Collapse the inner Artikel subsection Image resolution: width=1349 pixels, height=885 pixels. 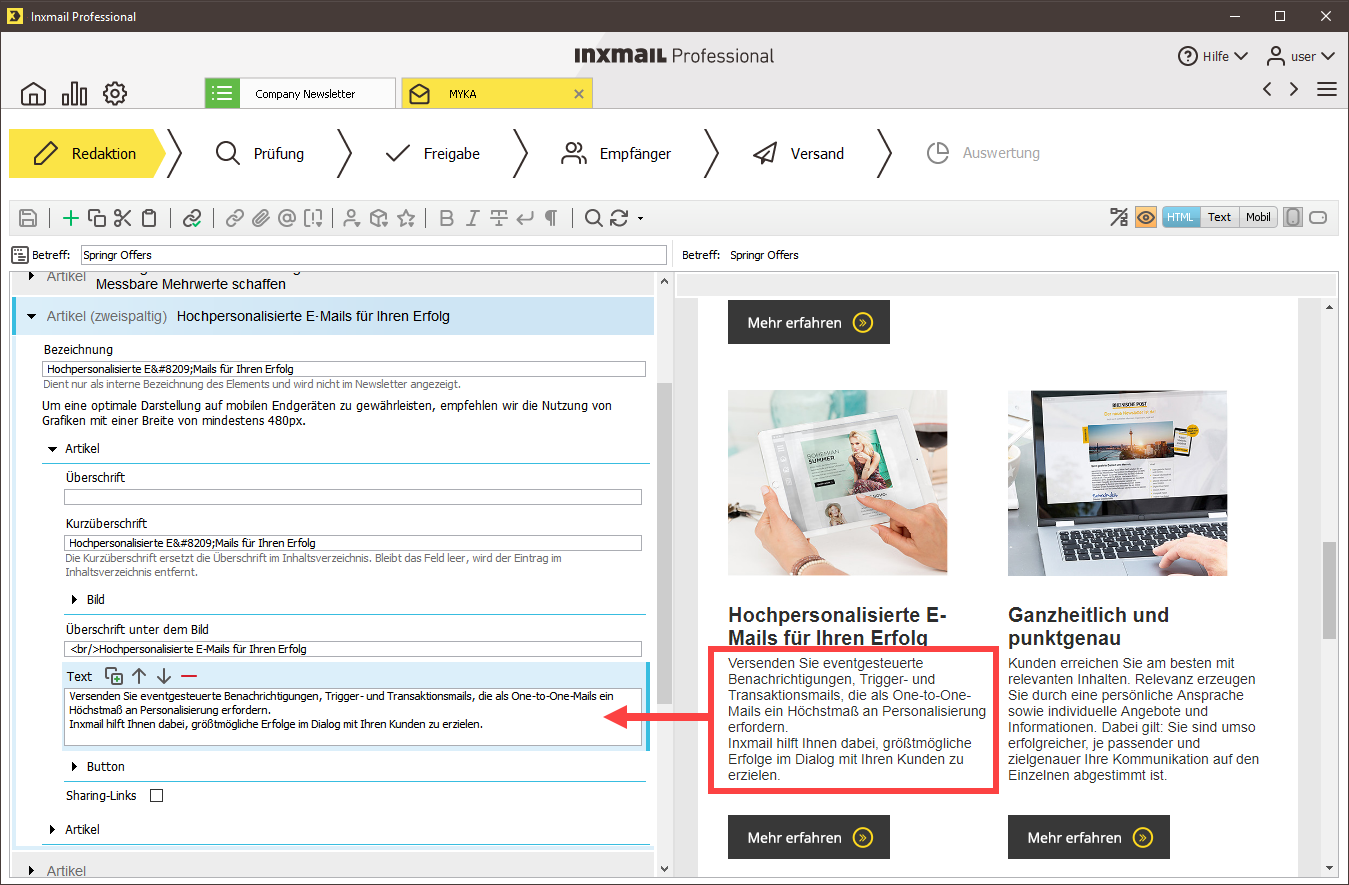[53, 449]
